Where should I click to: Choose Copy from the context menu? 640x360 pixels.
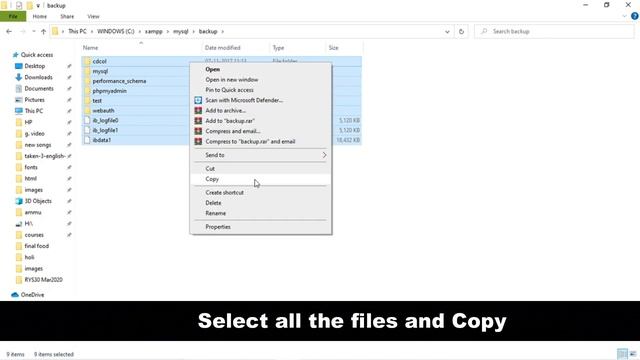[x=260, y=179]
